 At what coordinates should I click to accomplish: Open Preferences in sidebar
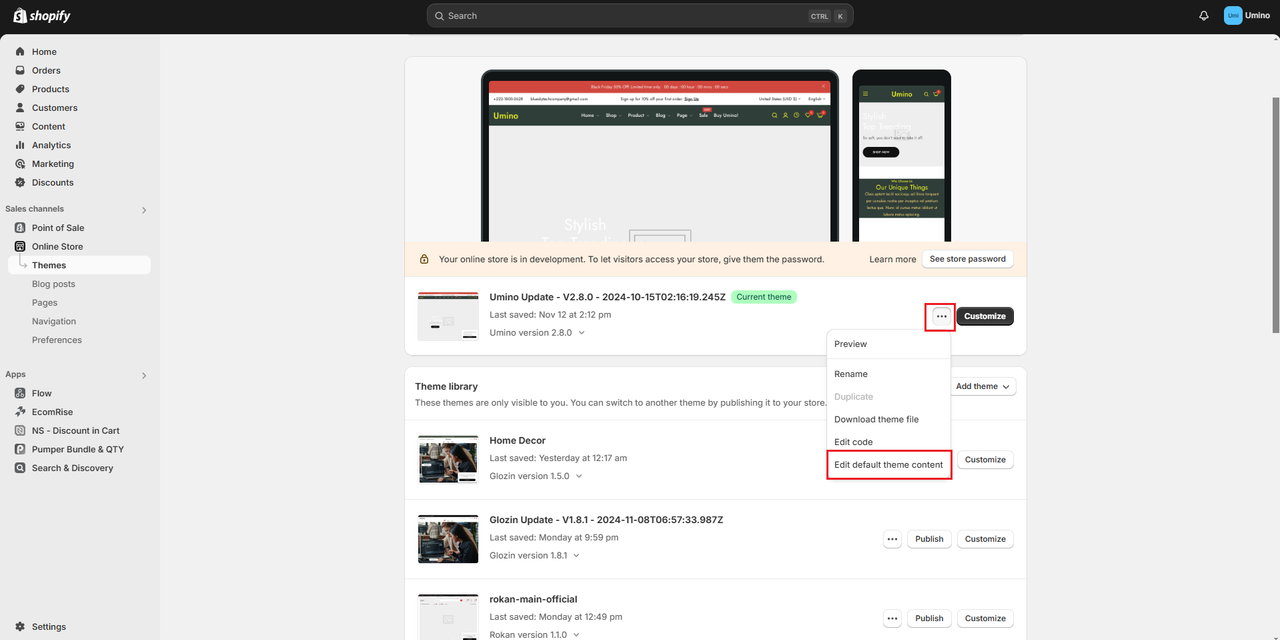(57, 340)
